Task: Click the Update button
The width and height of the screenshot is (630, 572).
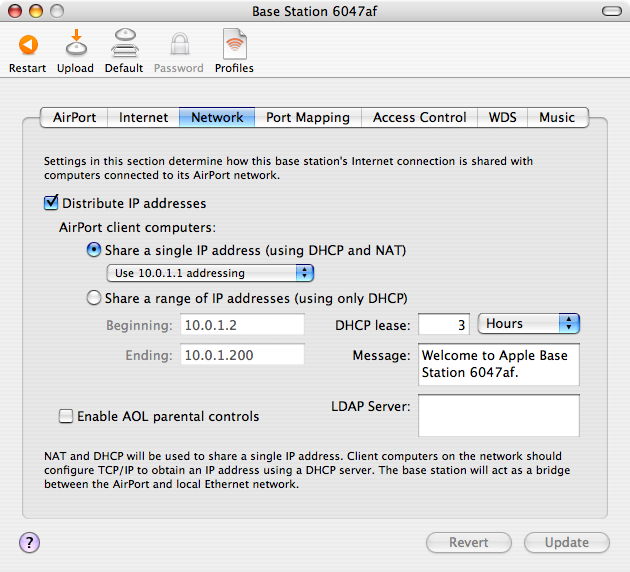Action: [567, 542]
